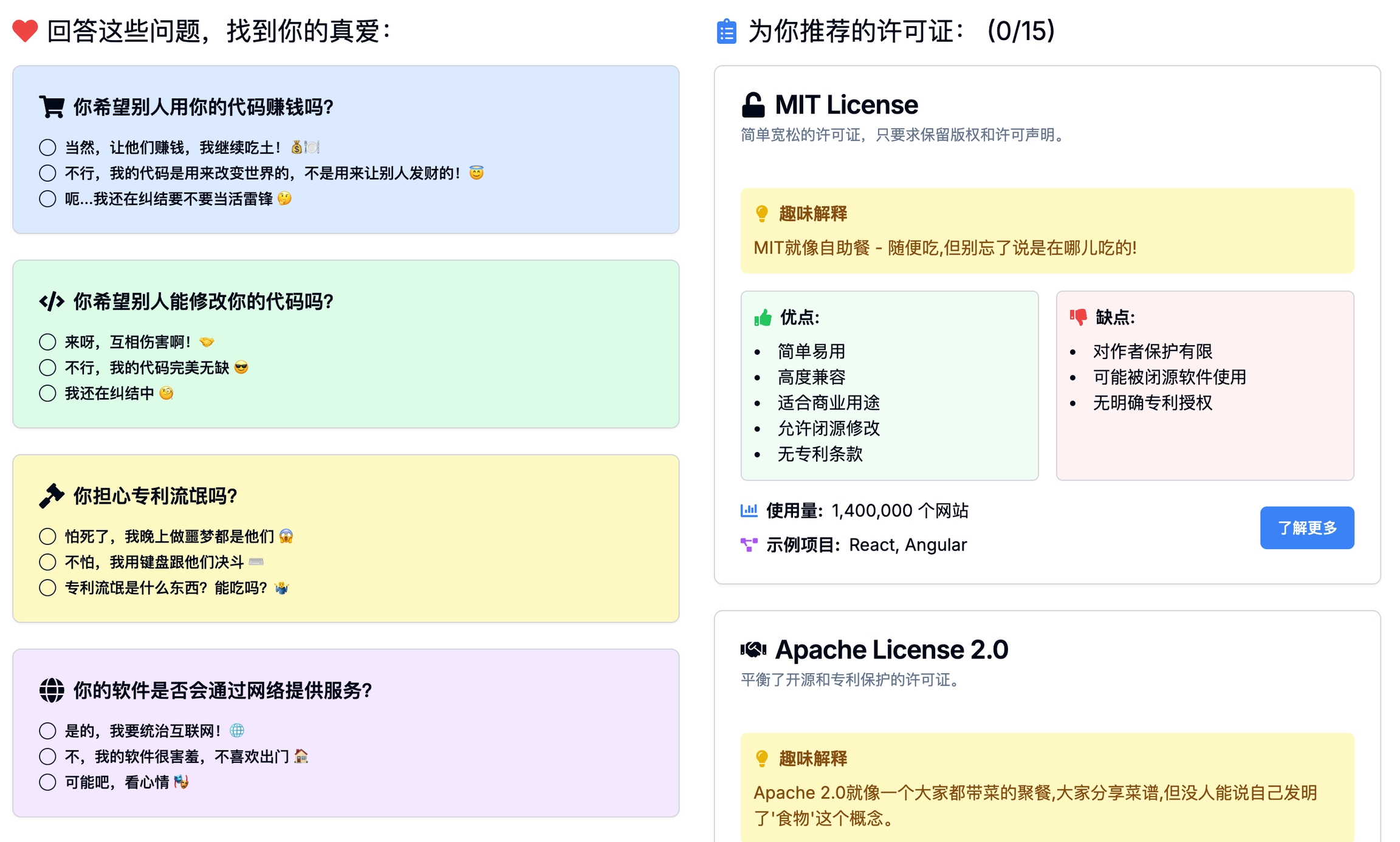Image resolution: width=1400 pixels, height=842 pixels.
Task: Select '可能吧，看心情' option
Action: (x=47, y=782)
